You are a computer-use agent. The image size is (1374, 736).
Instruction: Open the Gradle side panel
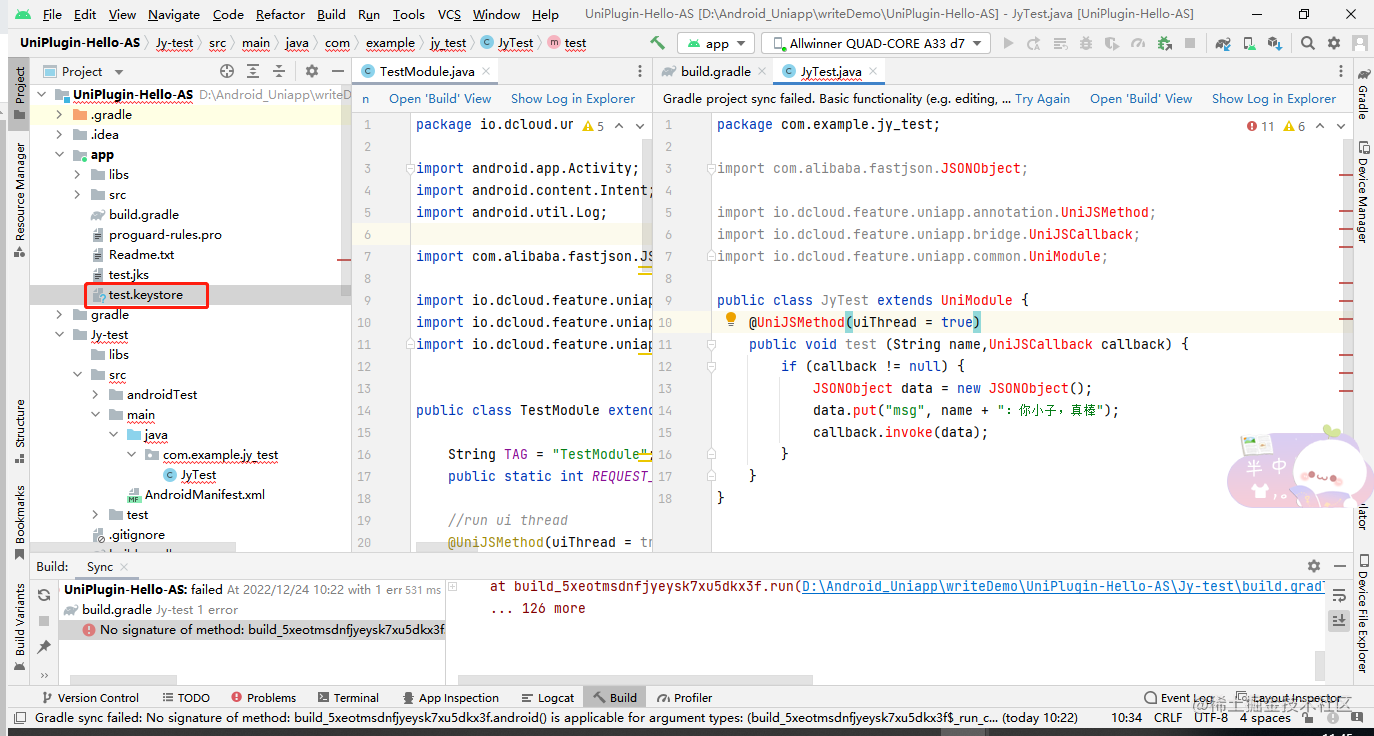(1363, 96)
